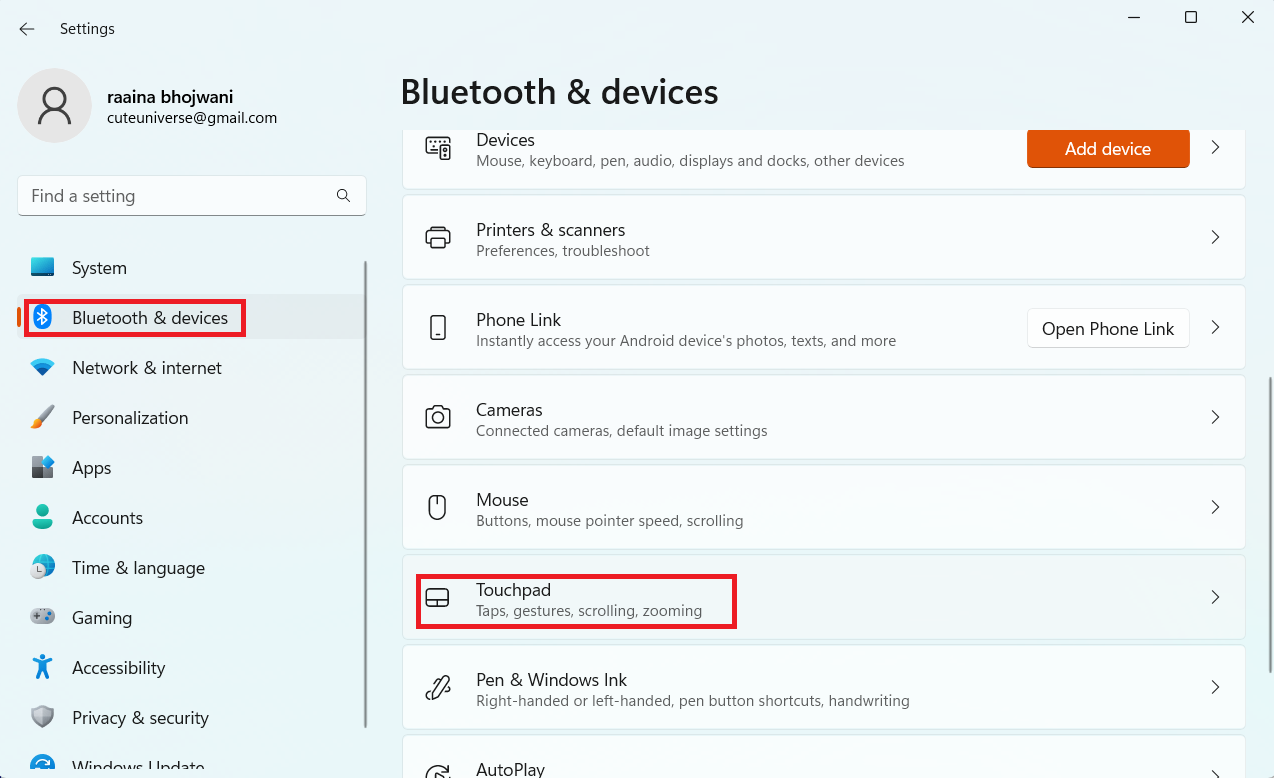Click the Find a setting search box
Viewport: 1274px width, 778px height.
point(180,196)
